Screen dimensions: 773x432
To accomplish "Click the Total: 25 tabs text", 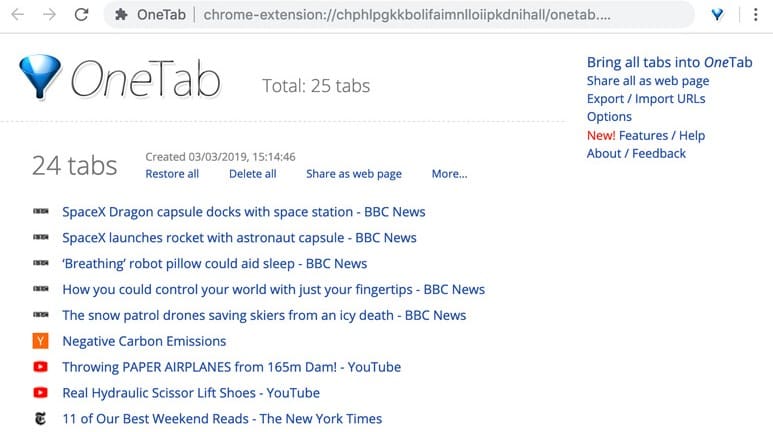I will point(316,86).
